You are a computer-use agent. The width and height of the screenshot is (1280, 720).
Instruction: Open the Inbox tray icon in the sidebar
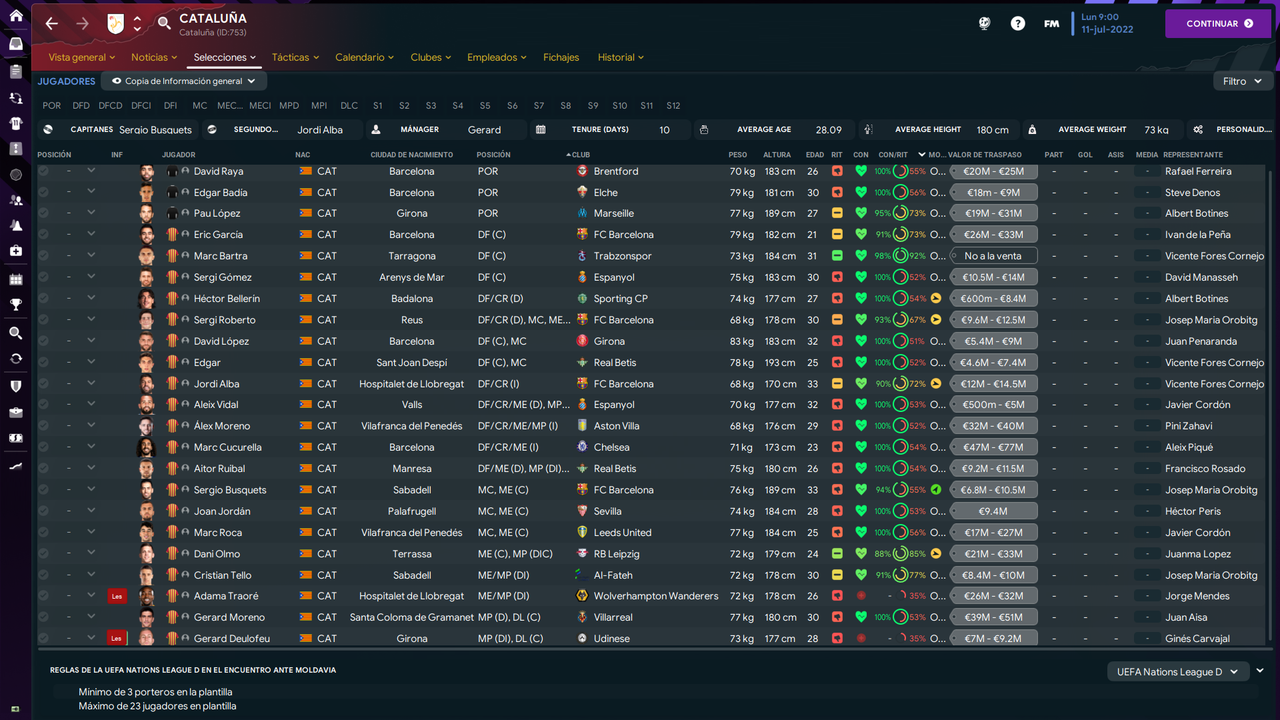(x=15, y=44)
